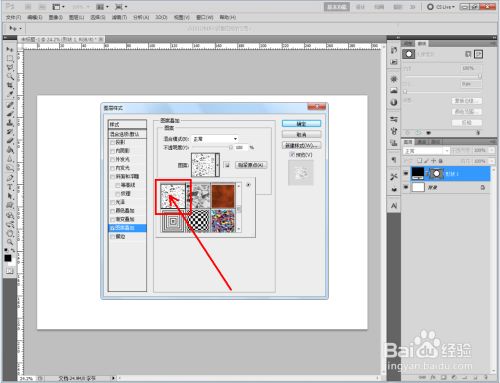This screenshot has width=500, height=383.
Task: Open the 文件 File menu
Action: click(x=13, y=17)
